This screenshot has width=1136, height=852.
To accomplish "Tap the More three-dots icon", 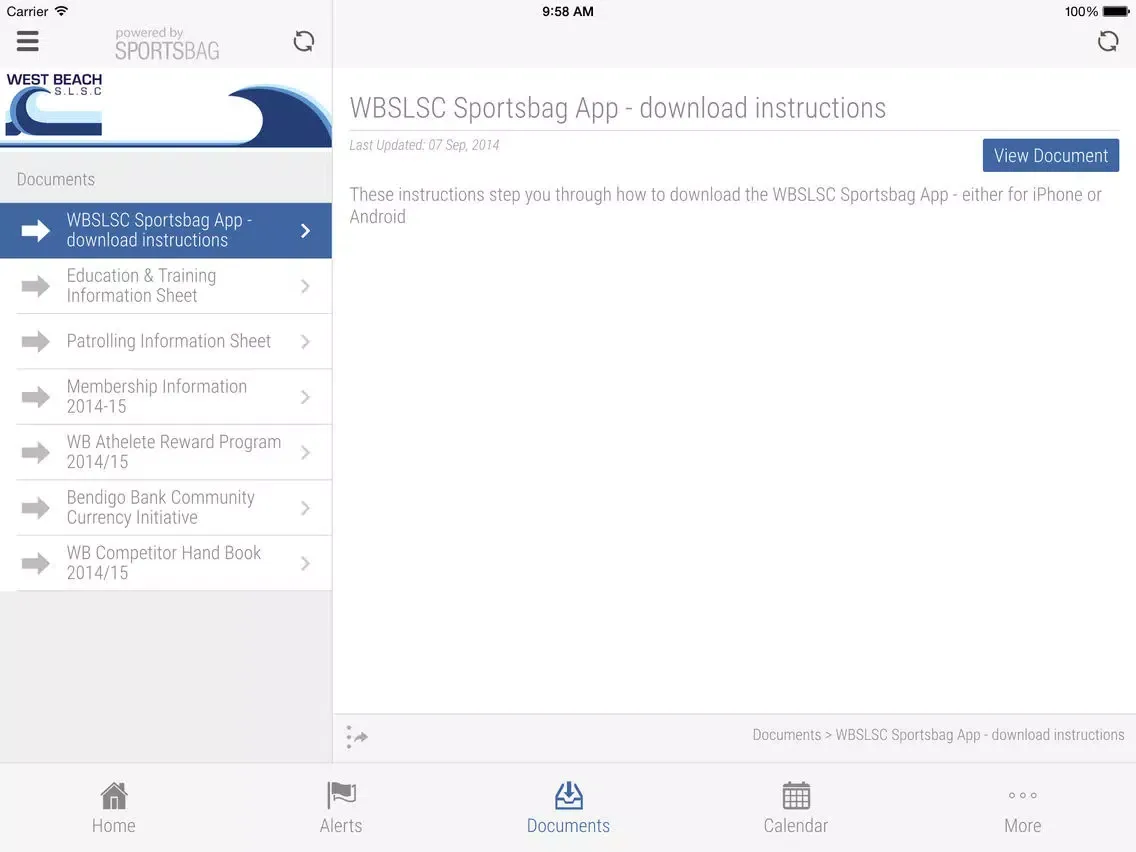I will click(1022, 795).
